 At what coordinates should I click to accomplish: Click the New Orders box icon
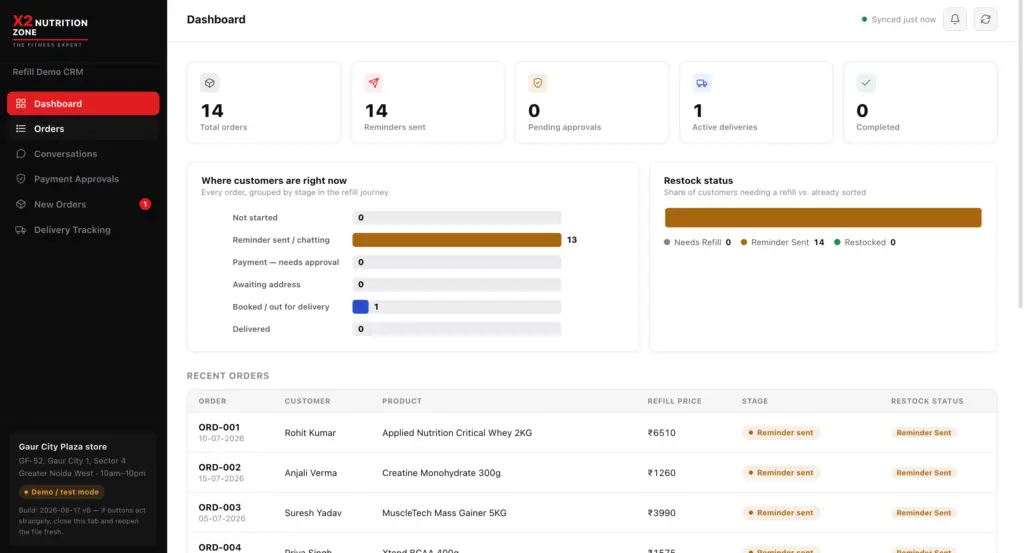pos(21,204)
